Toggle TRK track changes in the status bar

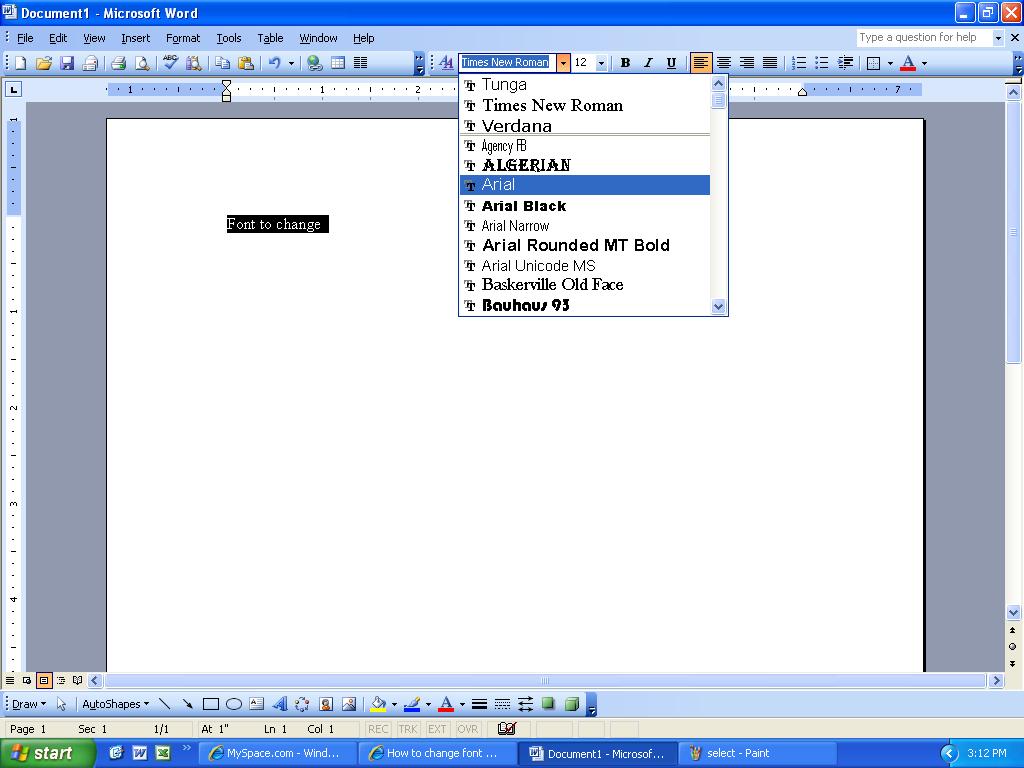coord(408,729)
